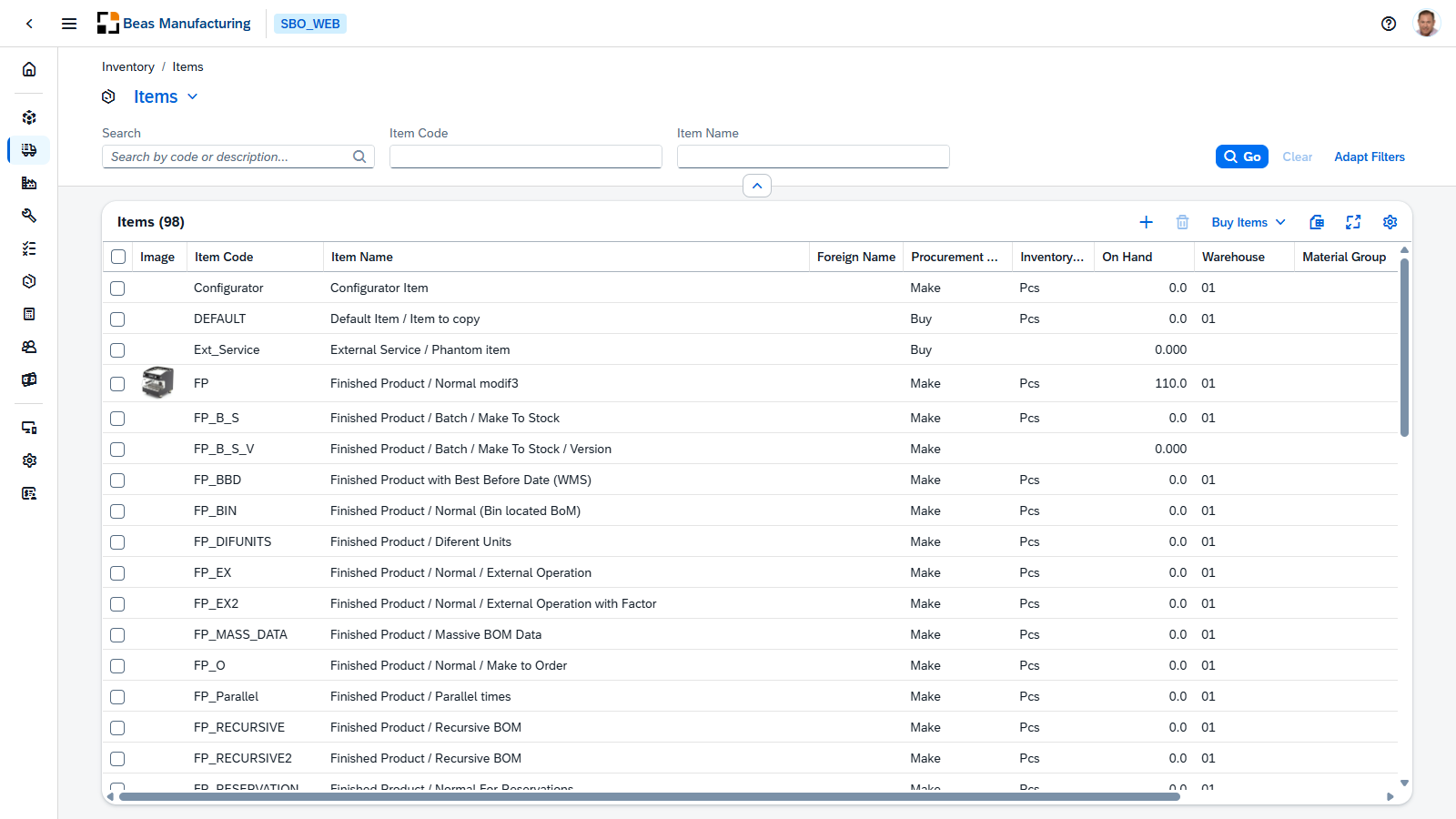Toggle the select-all checkbox in table header
The image size is (1456, 819).
point(118,257)
